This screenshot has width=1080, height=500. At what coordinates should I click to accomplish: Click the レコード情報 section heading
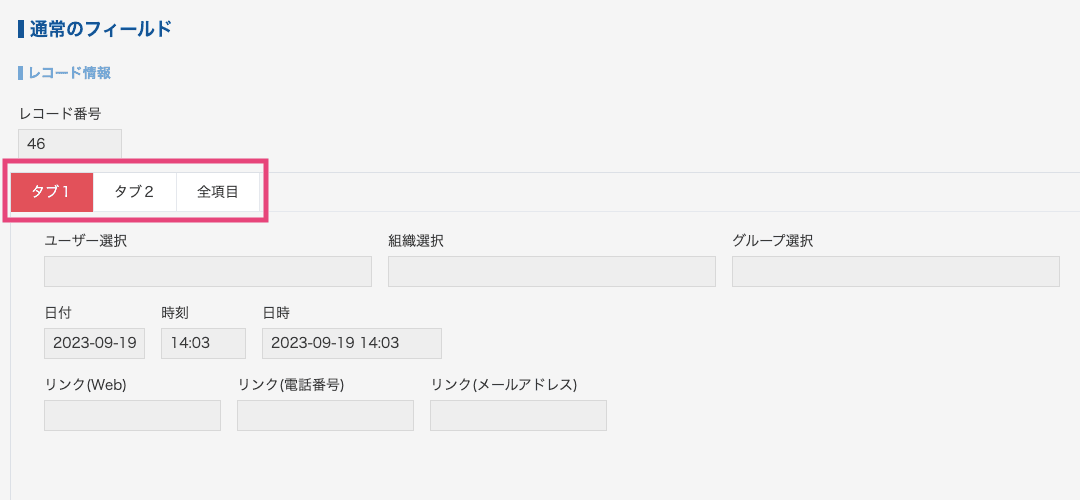[x=69, y=73]
